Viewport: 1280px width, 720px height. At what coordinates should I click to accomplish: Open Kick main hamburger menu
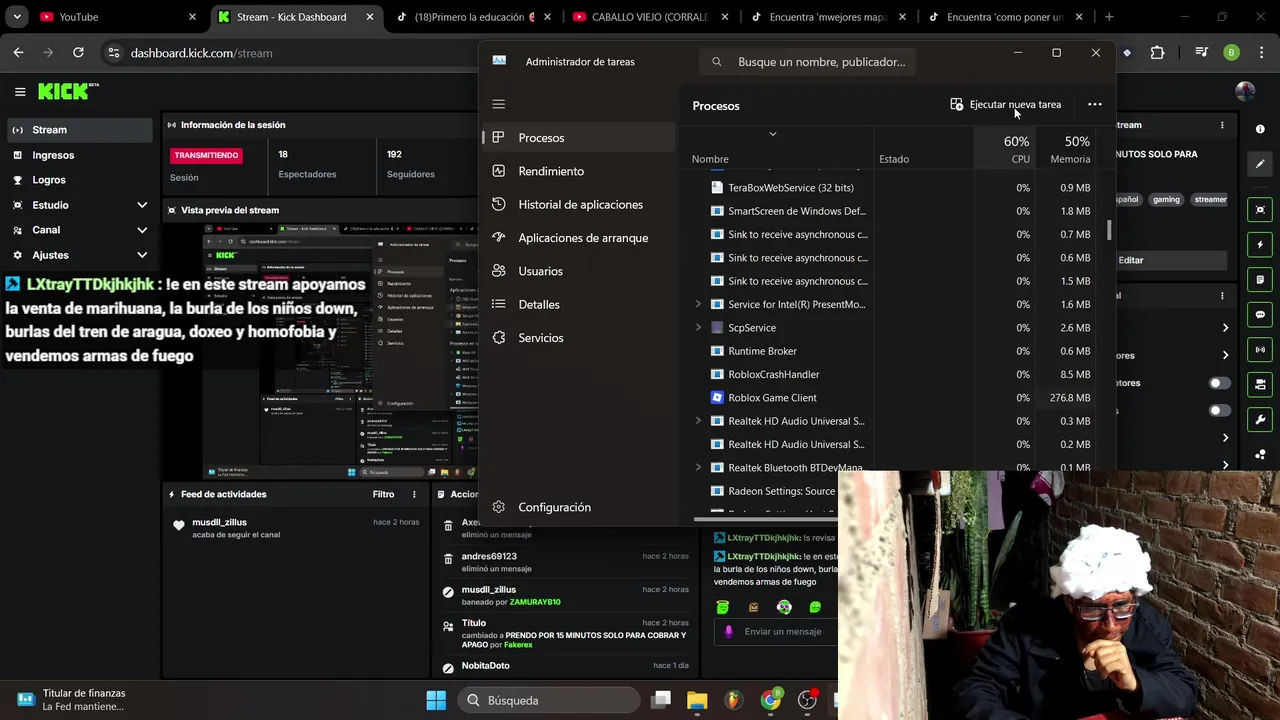tap(20, 92)
